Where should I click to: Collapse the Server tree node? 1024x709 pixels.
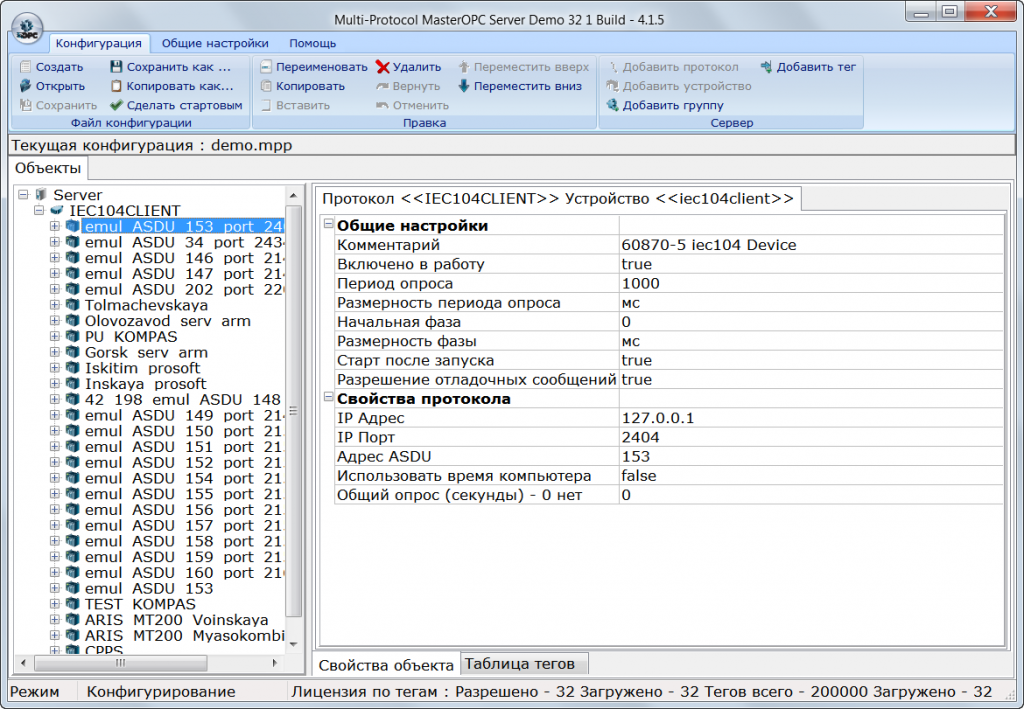(24, 195)
